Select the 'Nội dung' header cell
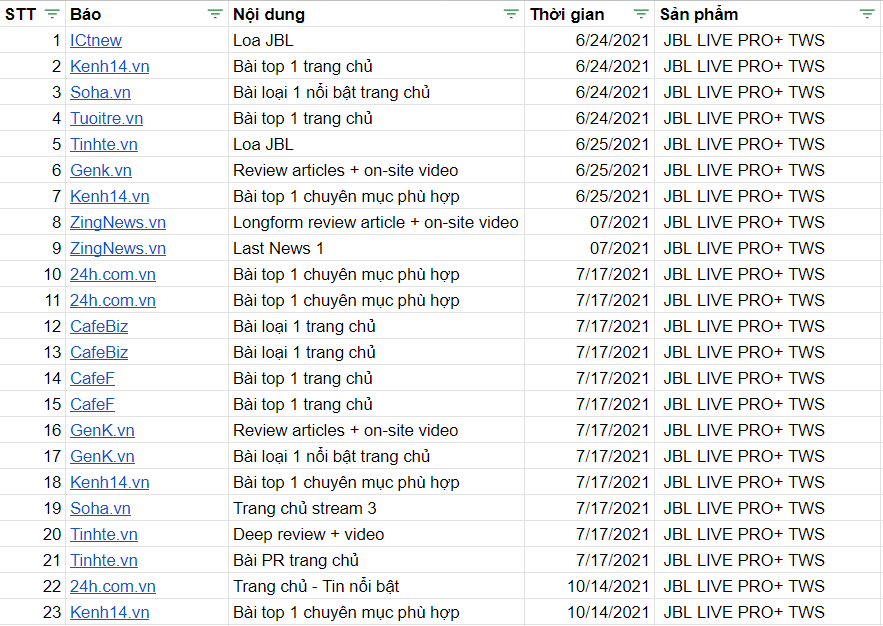The height and width of the screenshot is (626, 883). 376,14
